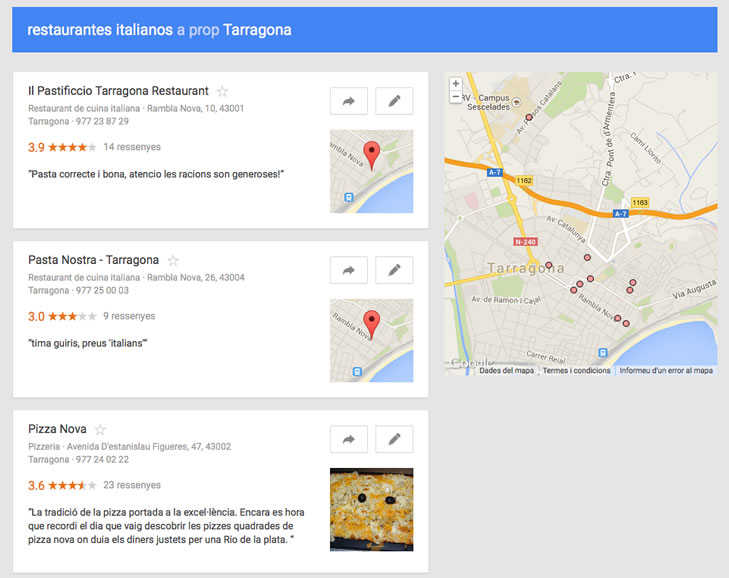Edit the Pizza Nova listing

click(x=394, y=439)
